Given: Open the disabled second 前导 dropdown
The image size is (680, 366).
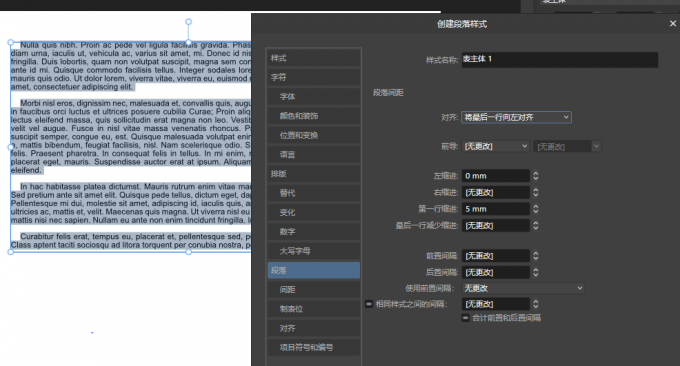Looking at the screenshot, I should pyautogui.click(x=567, y=147).
